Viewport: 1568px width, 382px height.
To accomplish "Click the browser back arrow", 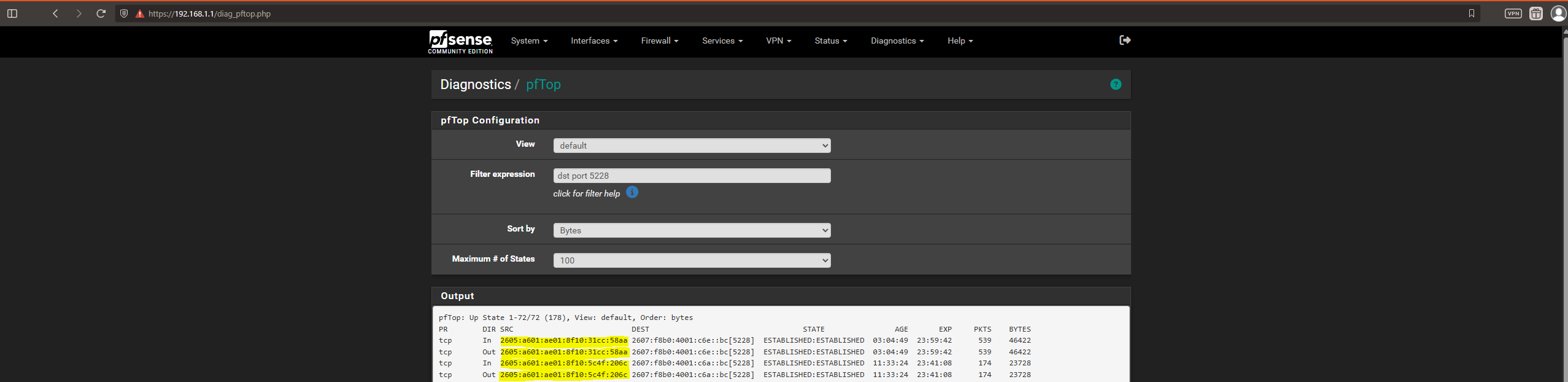I will (x=55, y=14).
